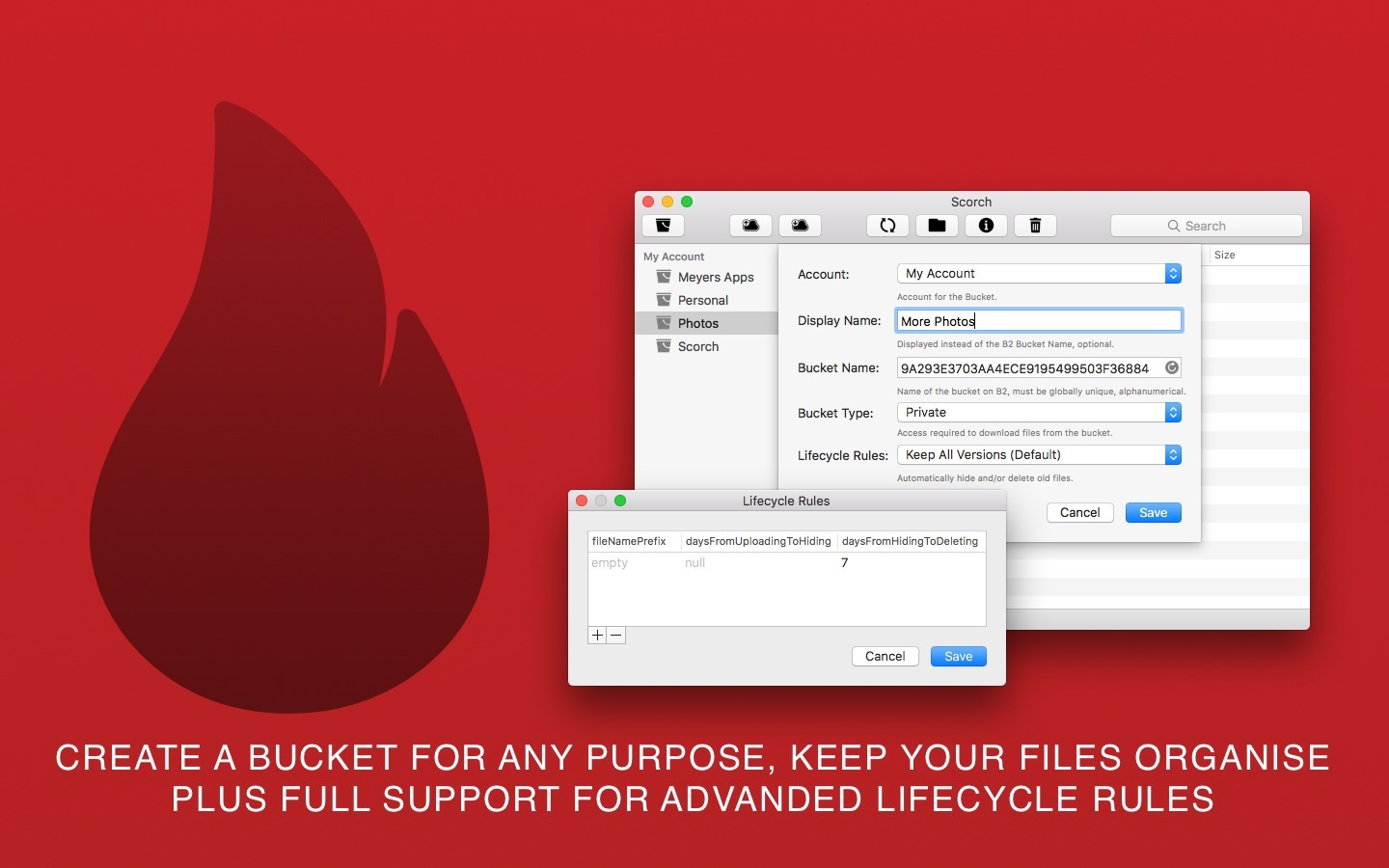Click the 'empty' fileNamePrefix cell
This screenshot has width=1389, height=868.
(610, 563)
